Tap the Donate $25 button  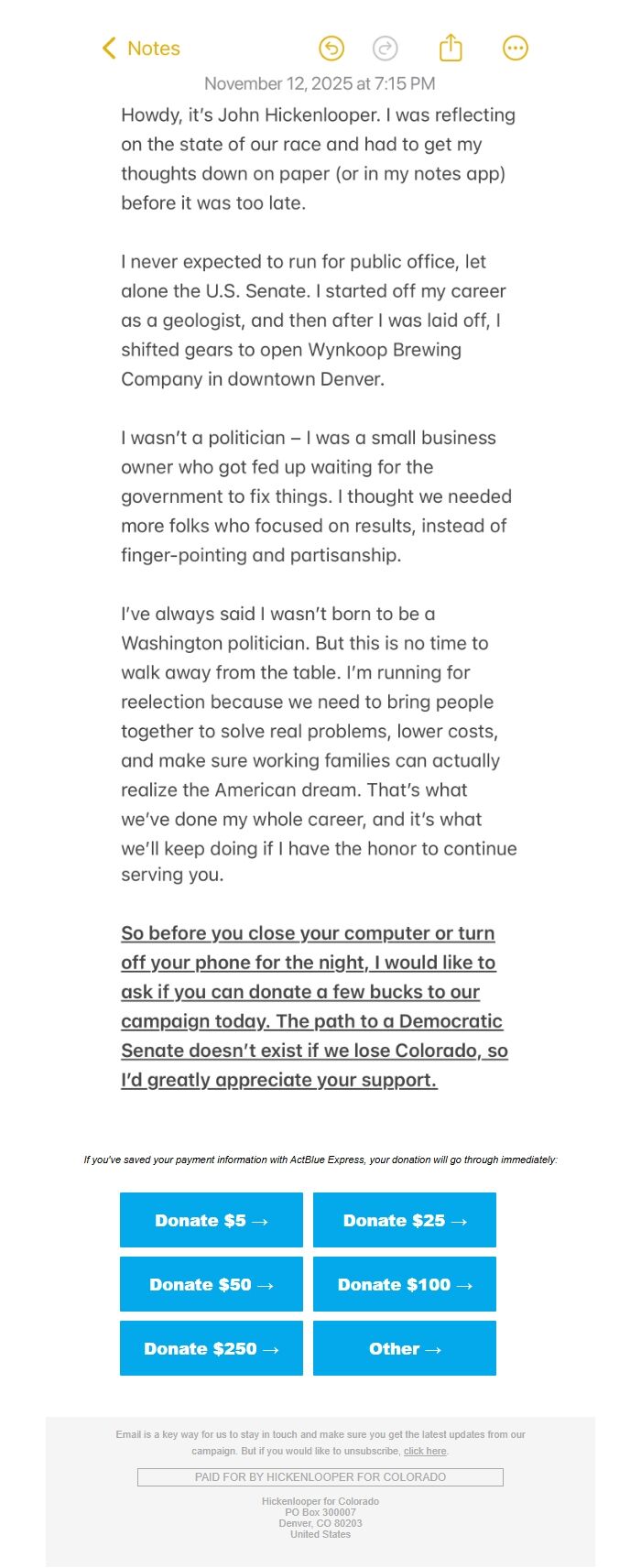pyautogui.click(x=404, y=1220)
